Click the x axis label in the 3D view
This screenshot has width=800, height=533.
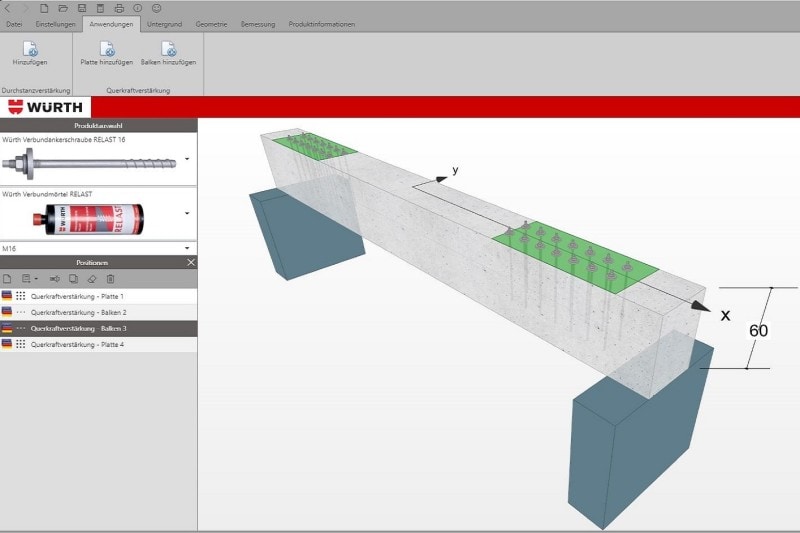(725, 316)
